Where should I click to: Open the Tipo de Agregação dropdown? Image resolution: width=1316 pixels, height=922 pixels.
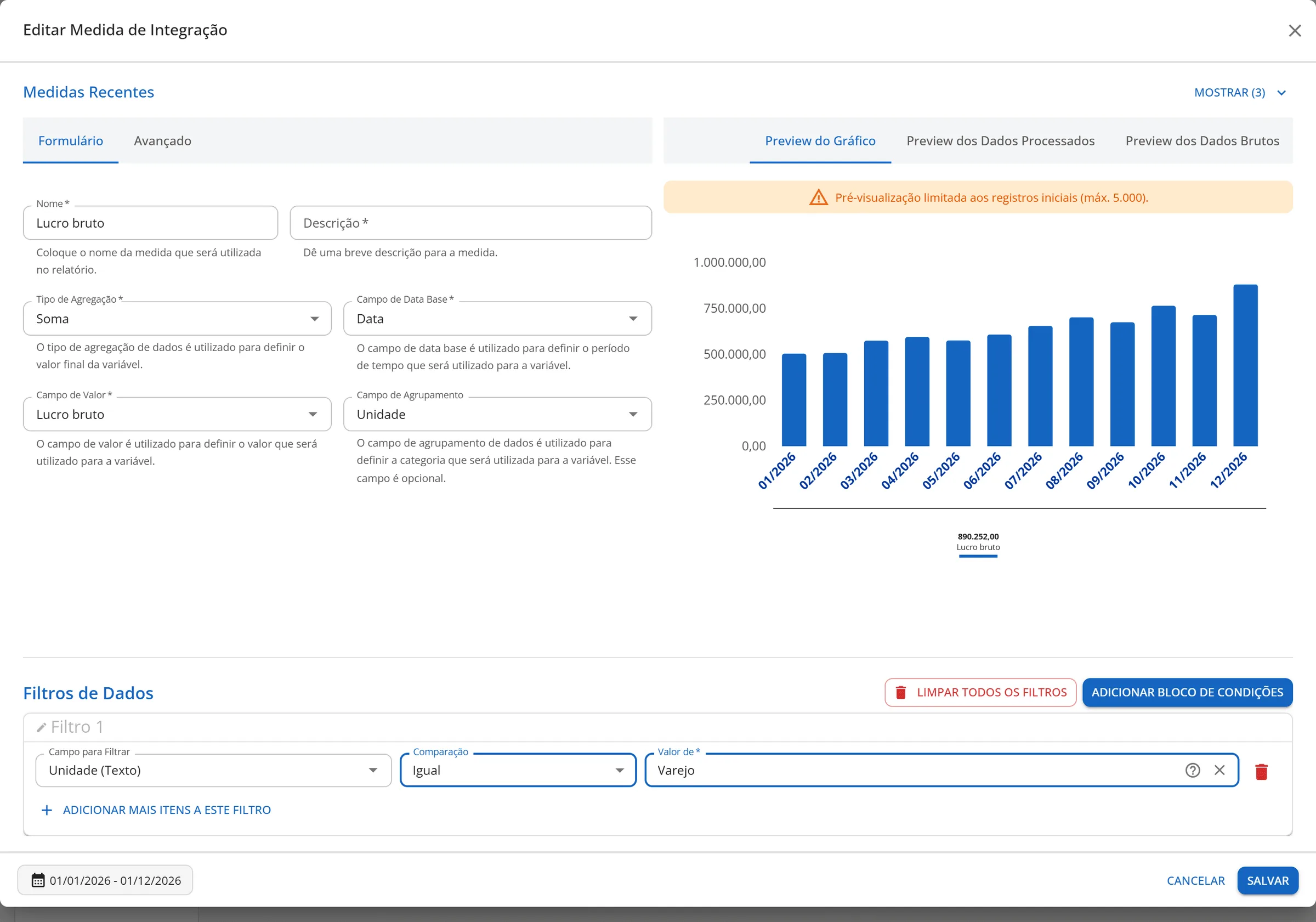tap(177, 318)
